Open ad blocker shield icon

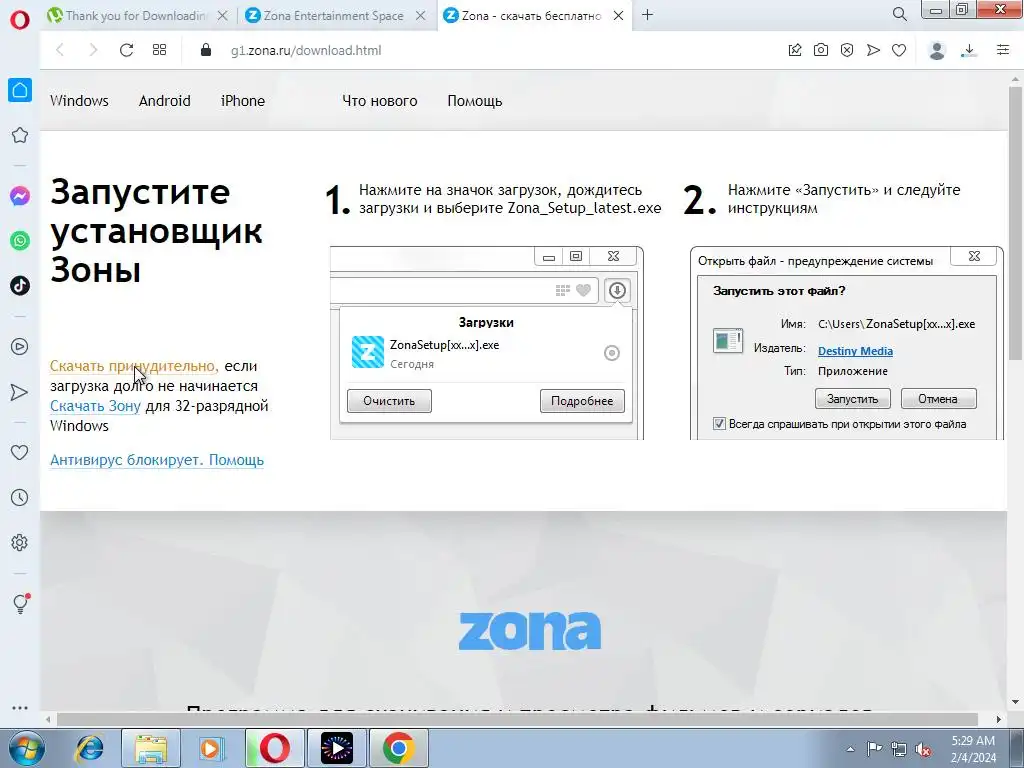pyautogui.click(x=847, y=50)
